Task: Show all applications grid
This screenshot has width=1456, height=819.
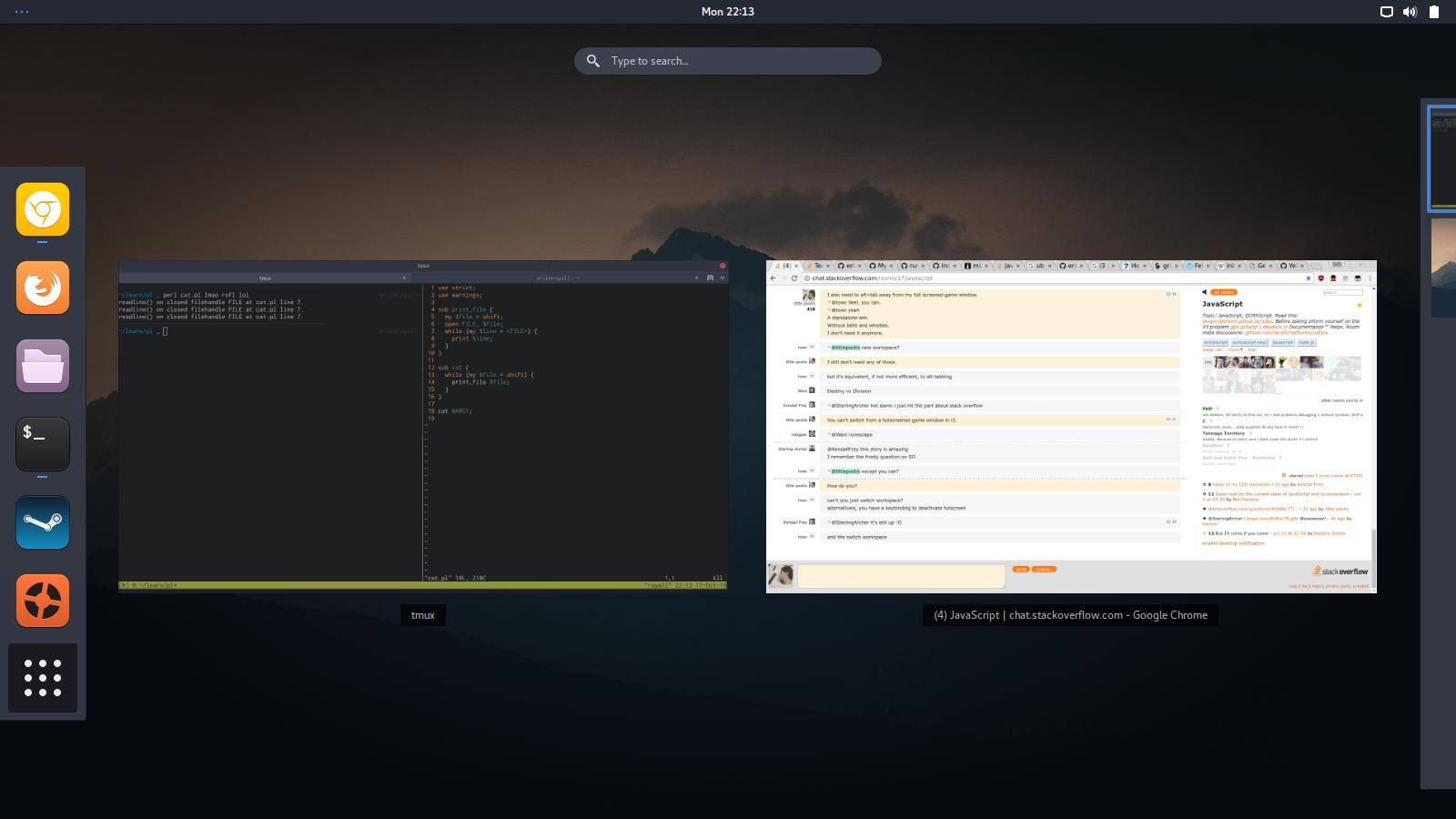Action: (x=43, y=678)
